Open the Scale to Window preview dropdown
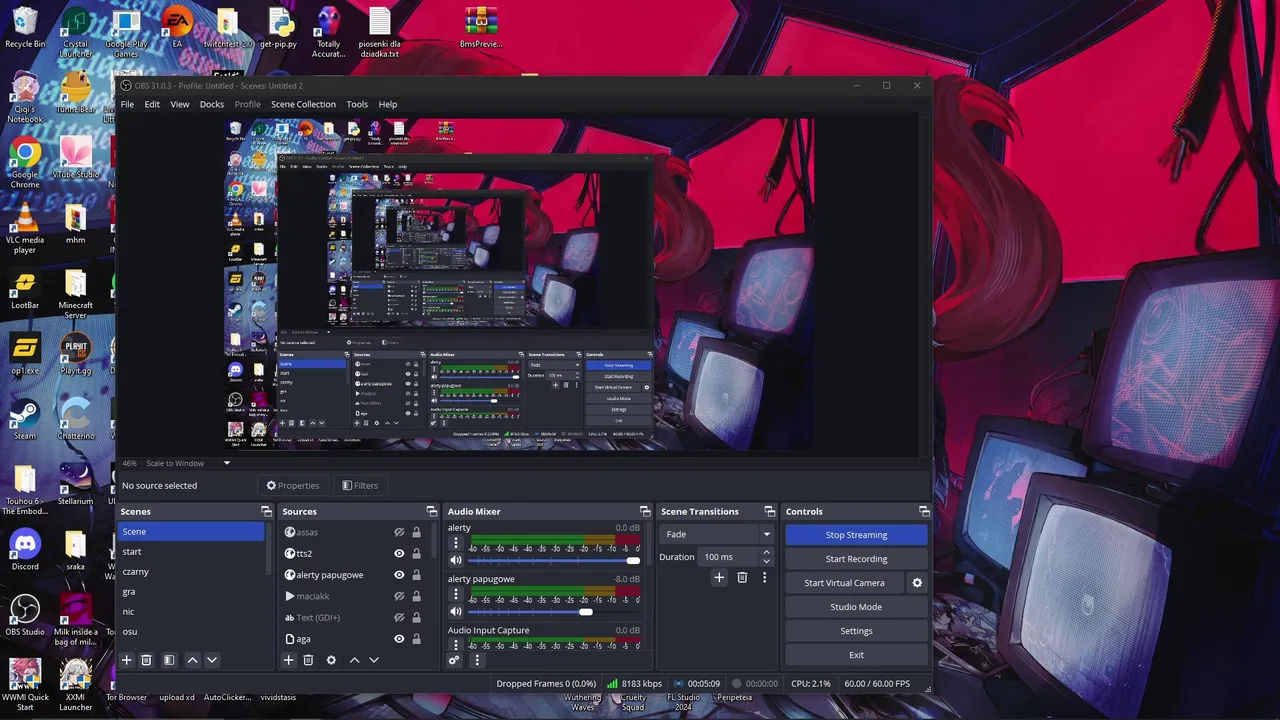The height and width of the screenshot is (720, 1280). click(189, 463)
